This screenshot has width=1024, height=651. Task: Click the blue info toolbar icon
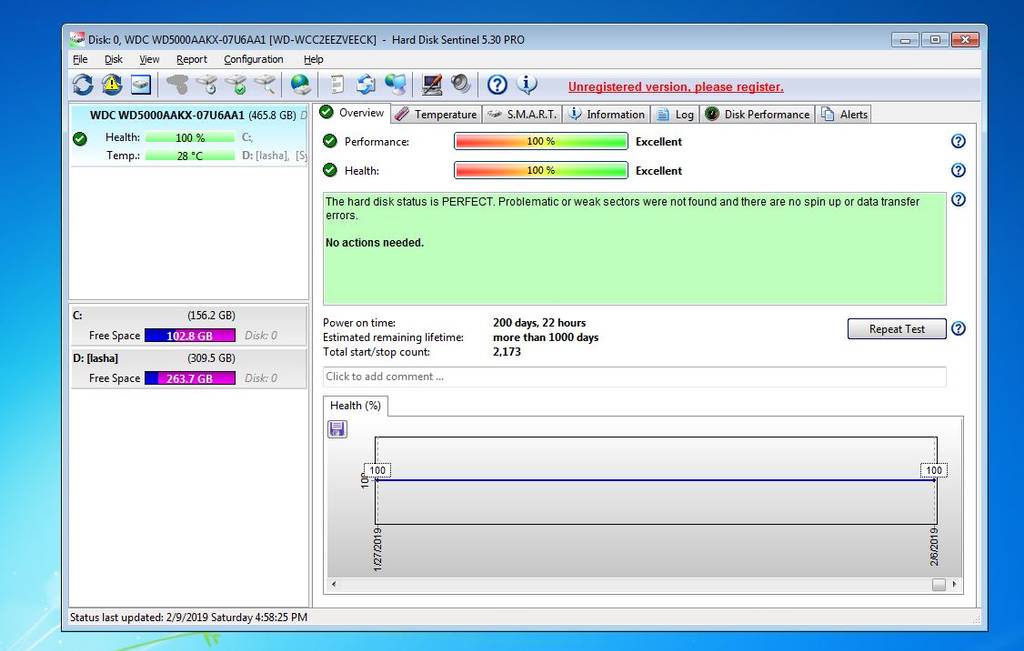526,85
